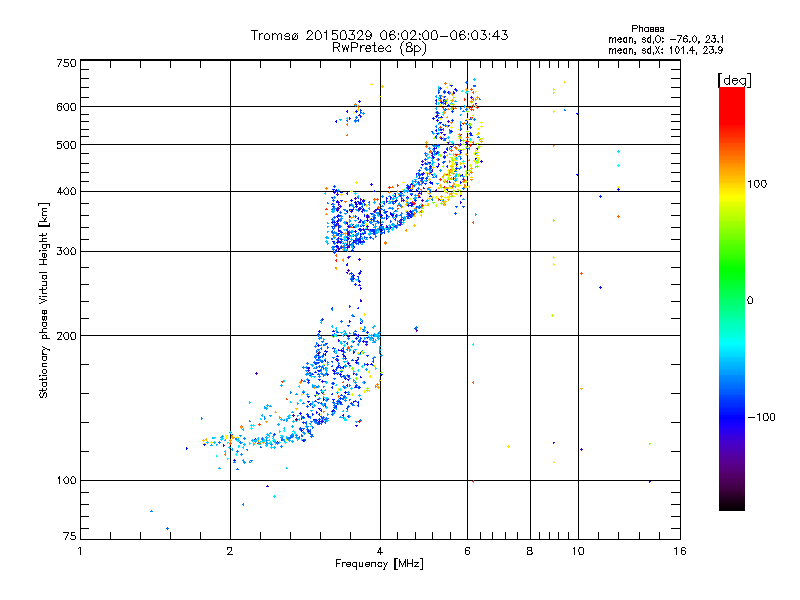Viewport: 800px width, 600px height.
Task: Click the '[deg]' colorbar unit label
Action: [734, 80]
